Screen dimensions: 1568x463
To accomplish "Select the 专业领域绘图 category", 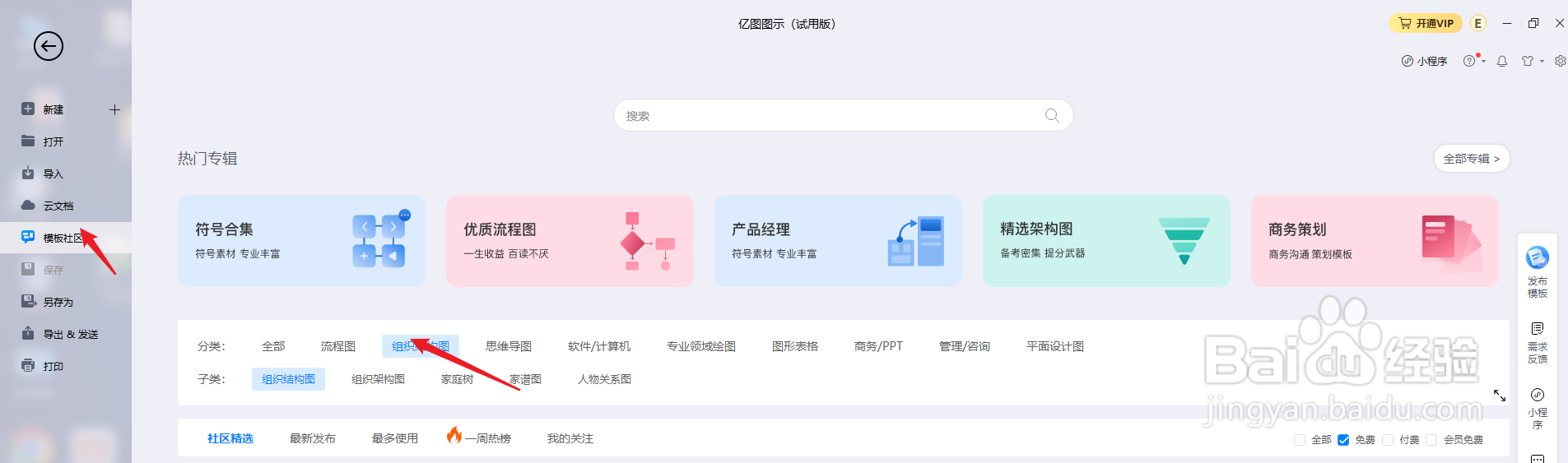I will coord(701,346).
